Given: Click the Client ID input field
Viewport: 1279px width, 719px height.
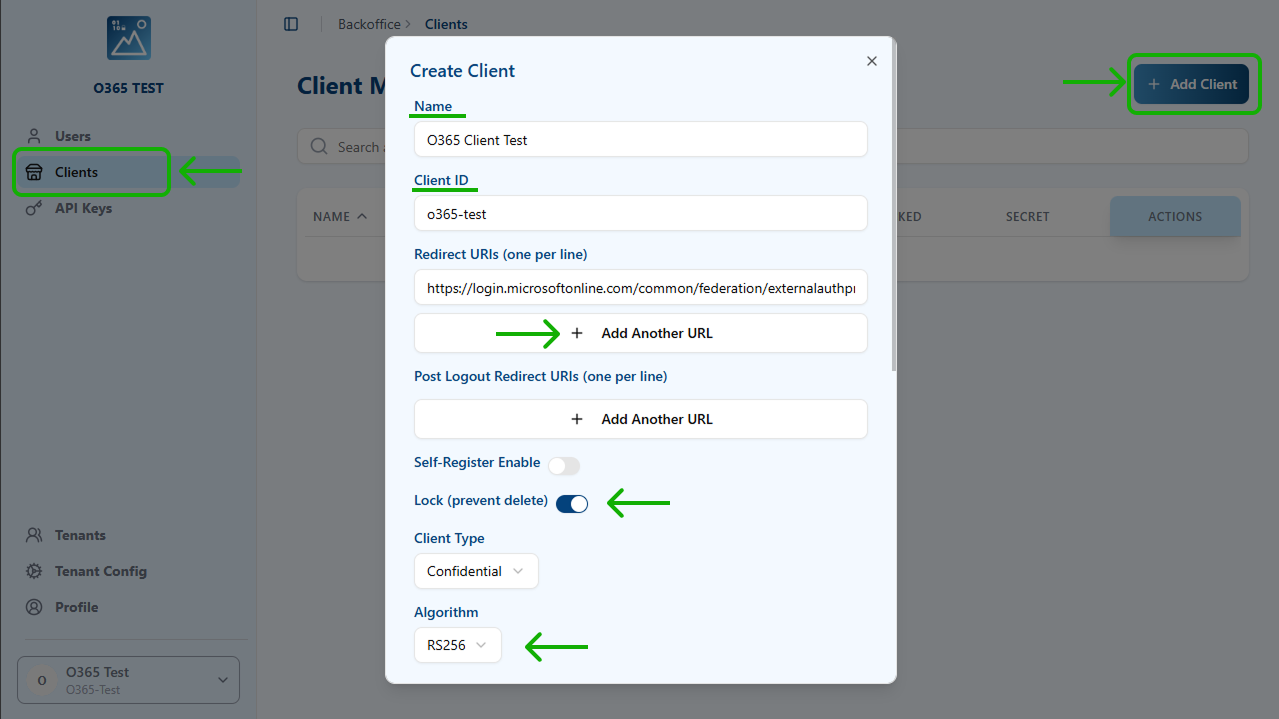Looking at the screenshot, I should point(641,213).
